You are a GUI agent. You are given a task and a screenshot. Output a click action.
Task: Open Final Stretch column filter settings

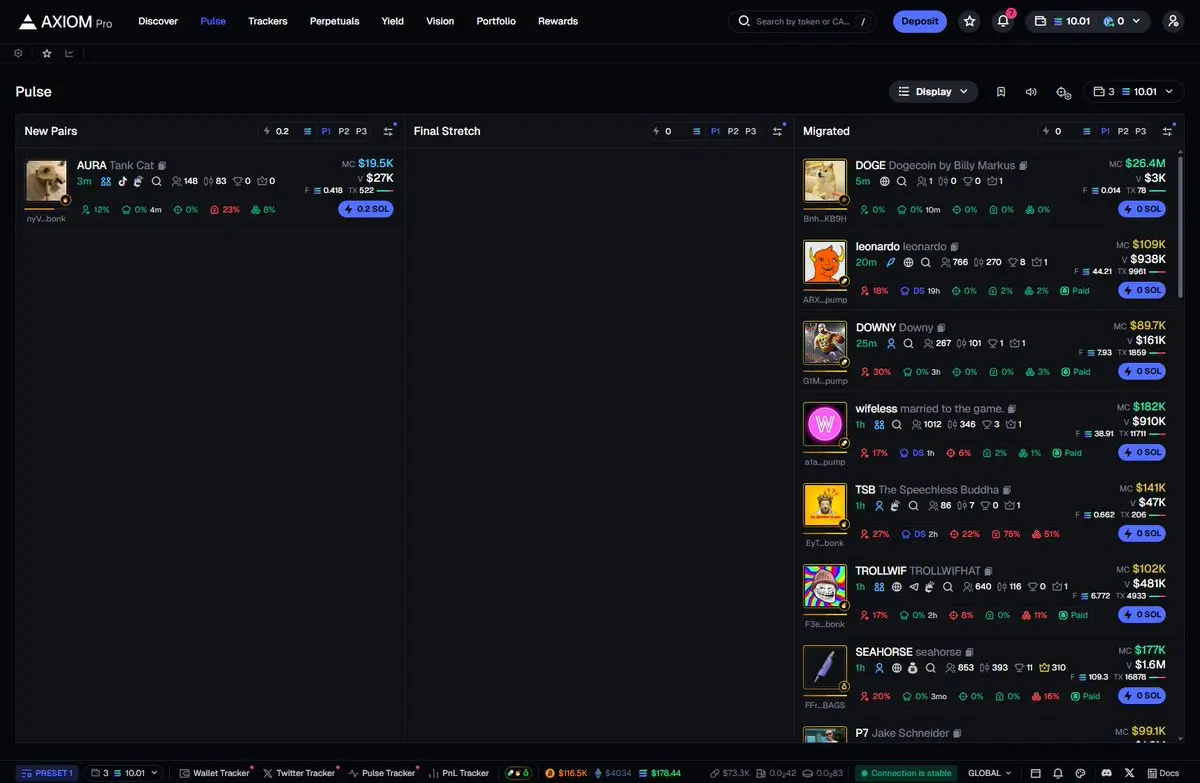point(777,131)
